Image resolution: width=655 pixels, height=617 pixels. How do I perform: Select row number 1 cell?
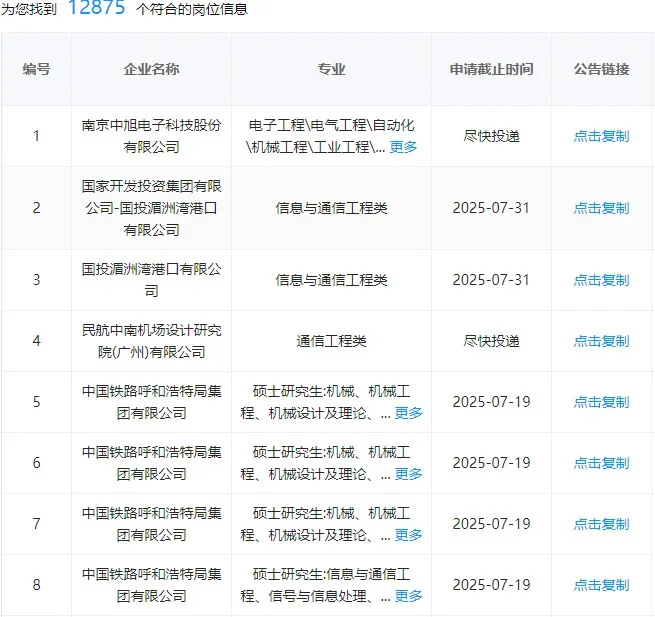36,136
